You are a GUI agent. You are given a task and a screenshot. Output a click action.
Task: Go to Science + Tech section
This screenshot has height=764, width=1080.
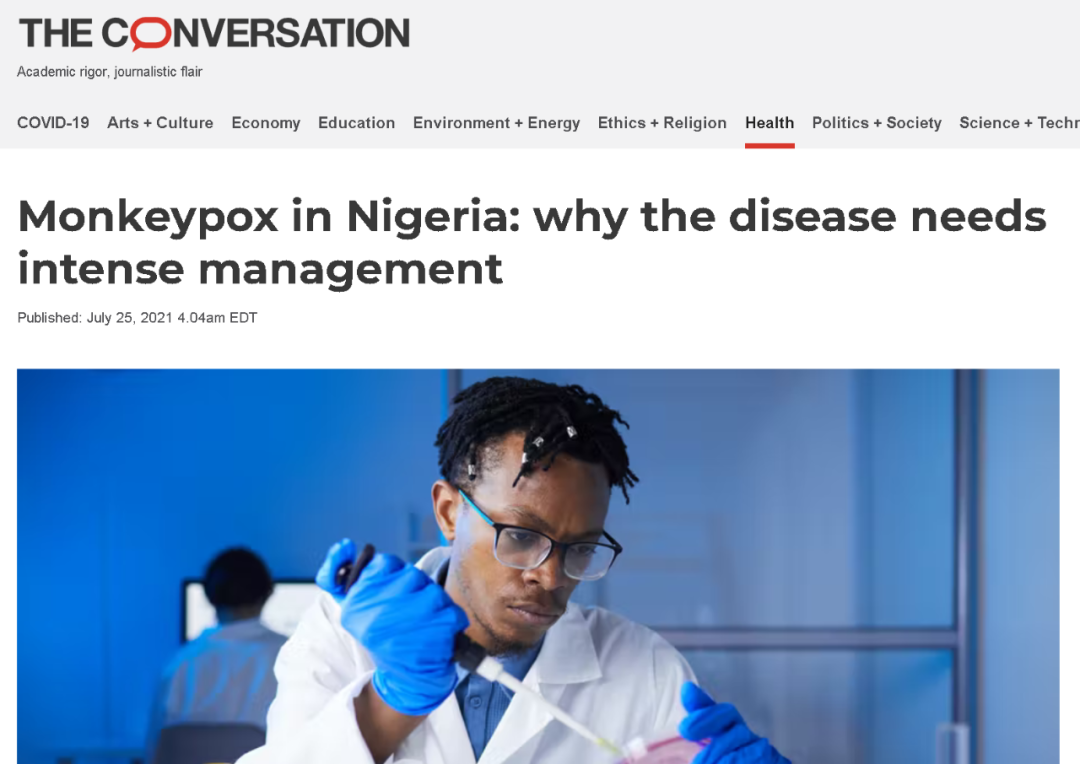click(x=1019, y=123)
